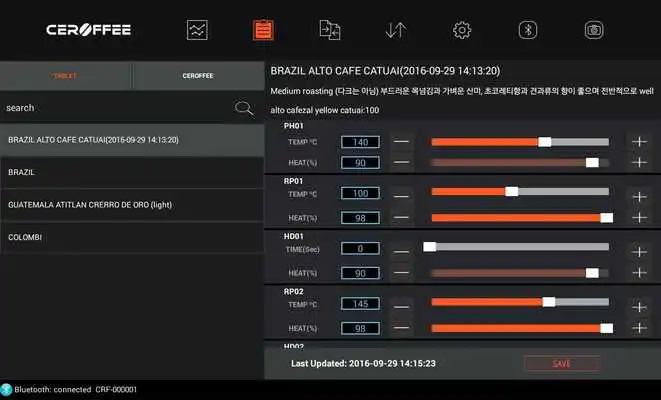Decrease RP02 HEAT(%) with minus button
Screen dimensions: 661x400
coord(401,328)
